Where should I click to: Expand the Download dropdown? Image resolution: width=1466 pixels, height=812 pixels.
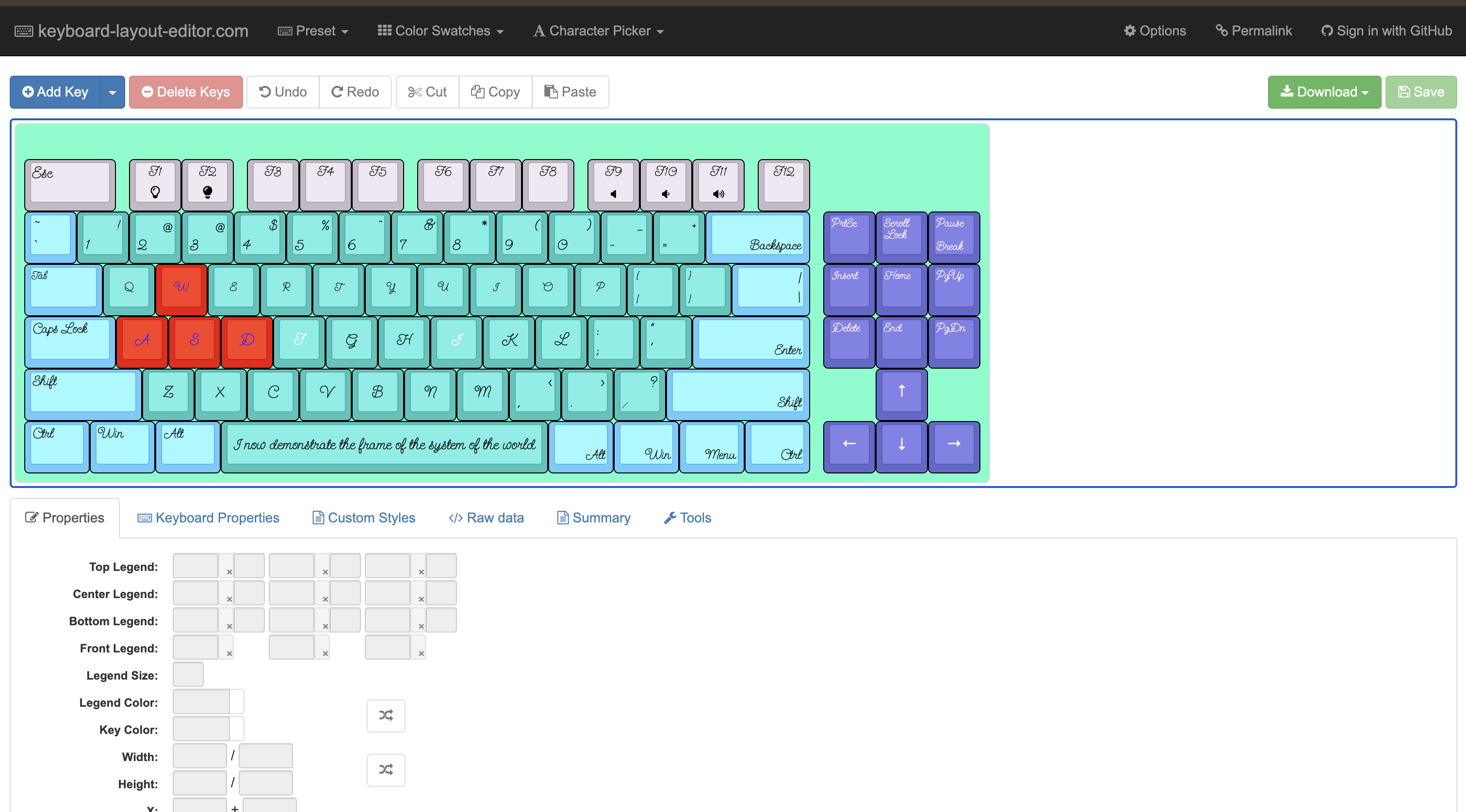coord(1324,92)
